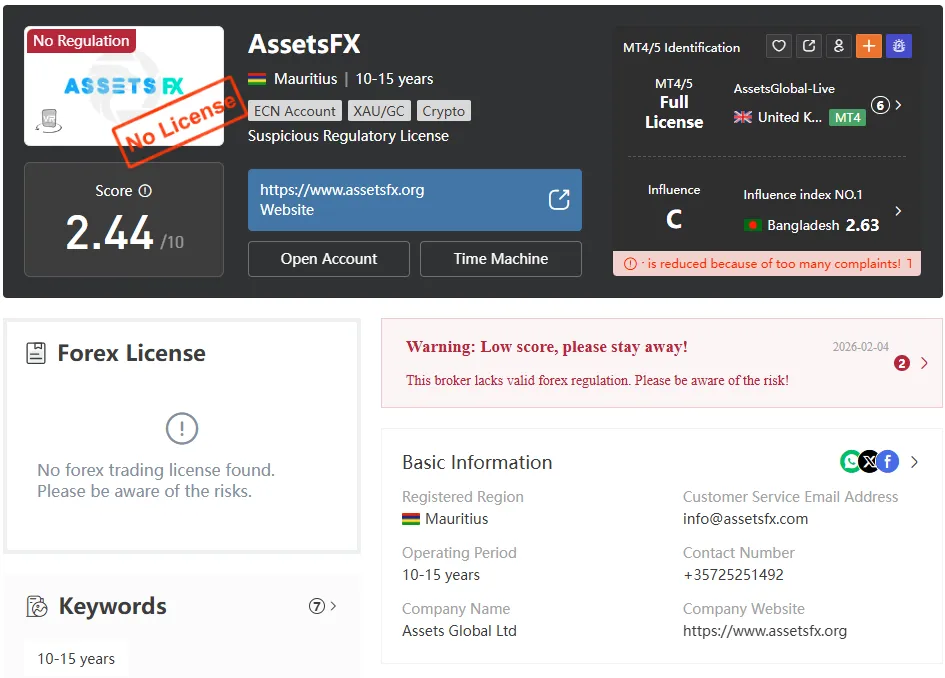This screenshot has width=945, height=678.
Task: Click the Influence C grade
Action: click(x=674, y=219)
